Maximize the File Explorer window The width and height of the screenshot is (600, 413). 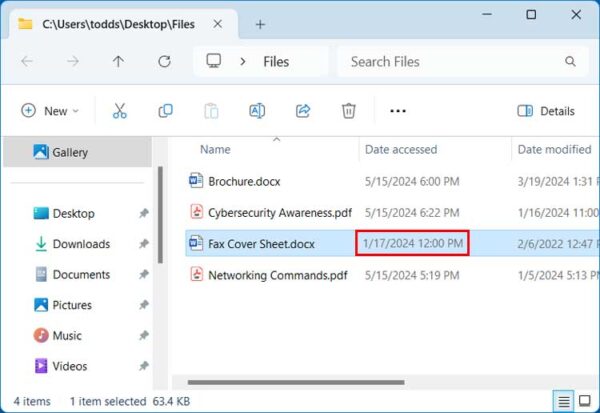coord(531,15)
